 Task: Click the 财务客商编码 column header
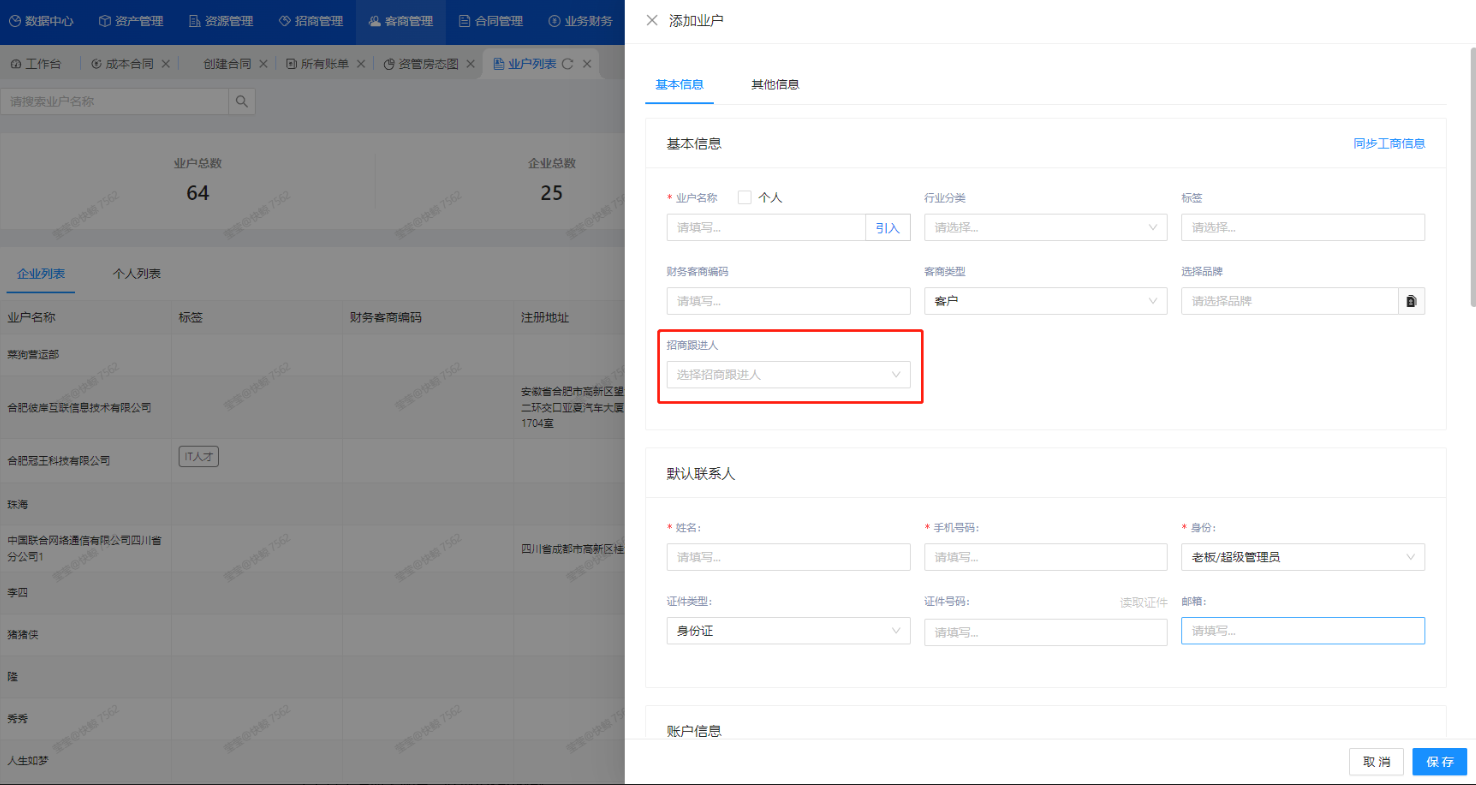click(385, 318)
